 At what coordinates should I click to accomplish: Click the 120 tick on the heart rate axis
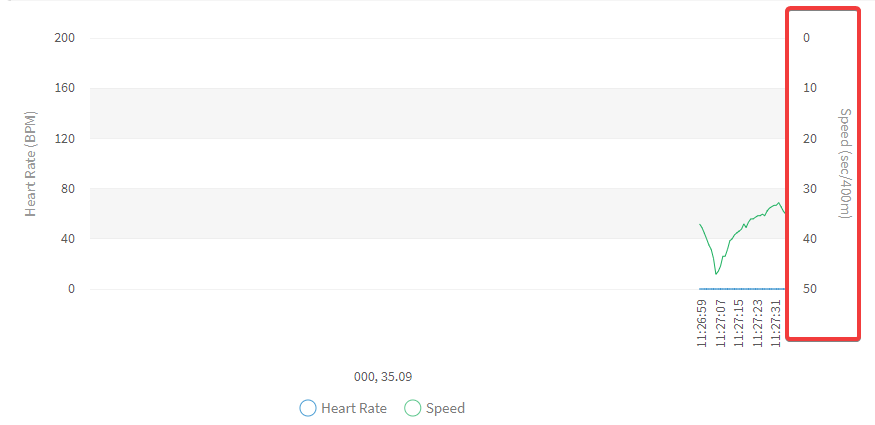coord(65,138)
